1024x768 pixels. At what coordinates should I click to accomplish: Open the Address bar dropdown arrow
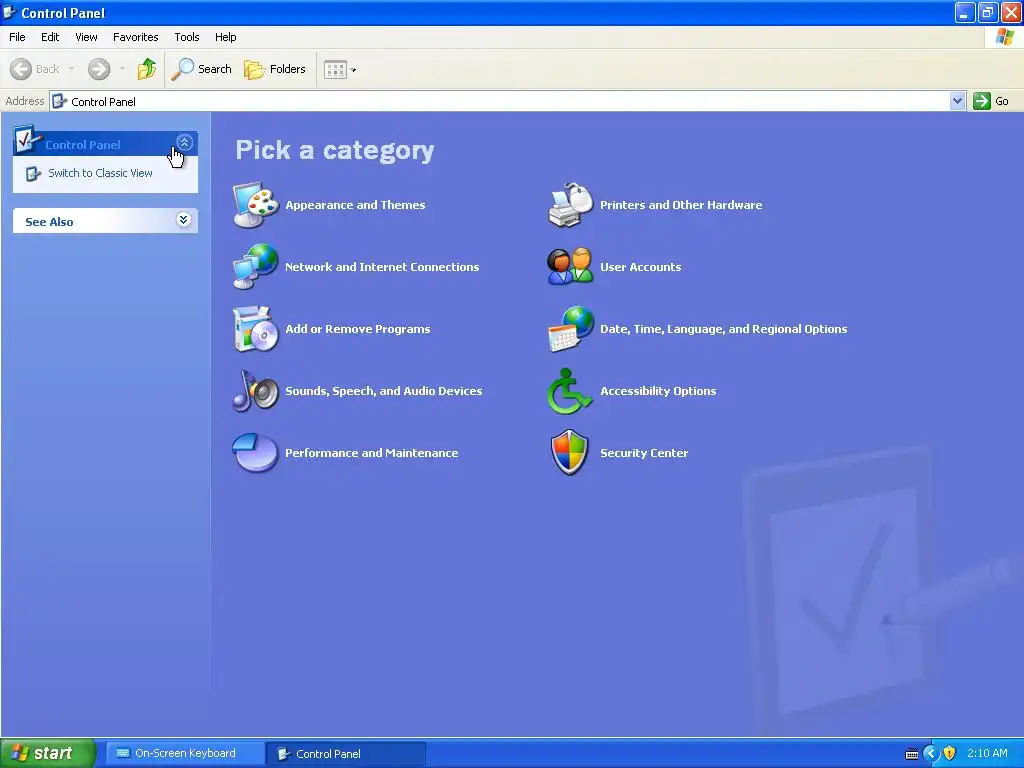pyautogui.click(x=957, y=101)
